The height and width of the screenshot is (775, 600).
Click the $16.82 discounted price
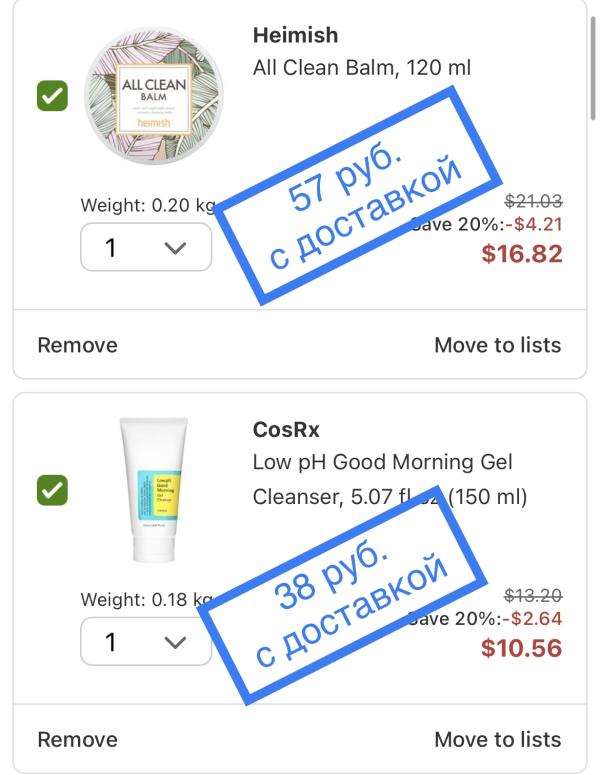[x=521, y=253]
